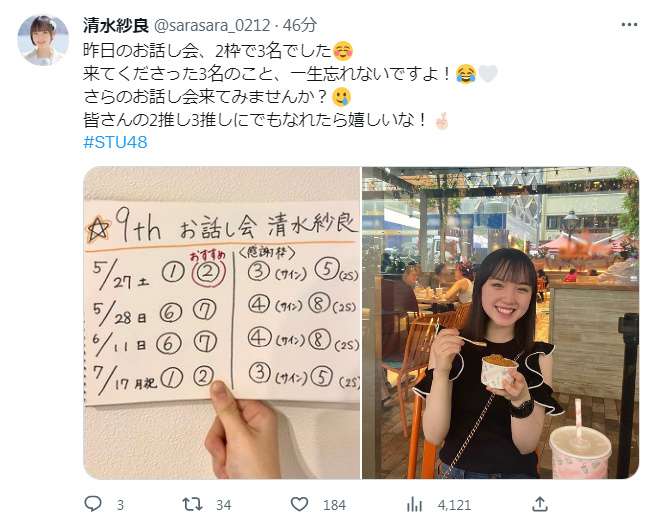The height and width of the screenshot is (525, 649).
Task: Open the handwritten 9th お話し会 schedule image
Action: tap(222, 323)
